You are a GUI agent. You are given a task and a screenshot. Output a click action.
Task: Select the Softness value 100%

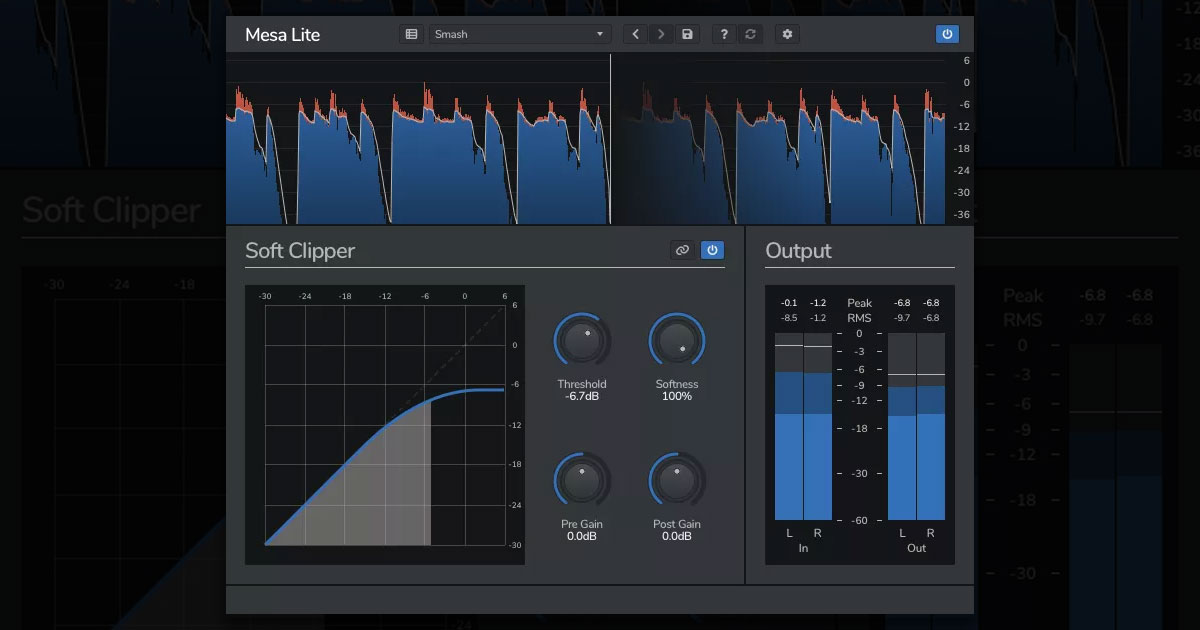[x=677, y=397]
